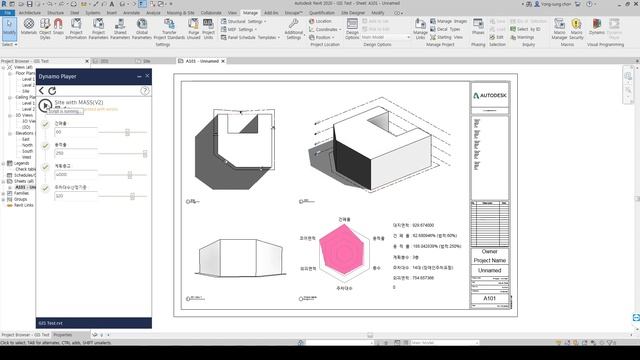The height and width of the screenshot is (360, 640).
Task: Open Manage Links
Action: 420,29
